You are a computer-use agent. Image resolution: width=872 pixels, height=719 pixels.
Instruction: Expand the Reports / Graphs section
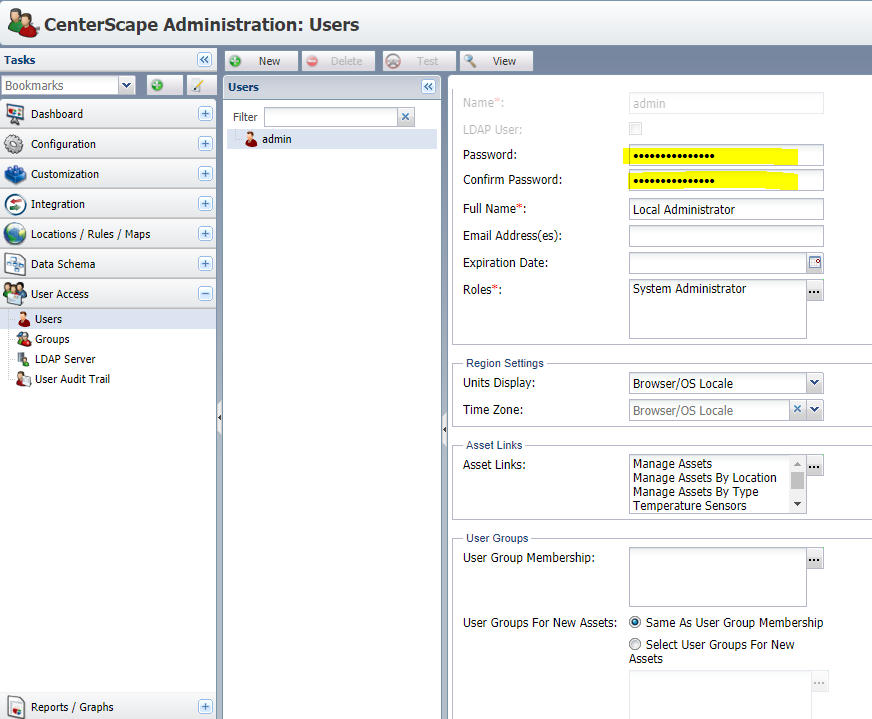pyautogui.click(x=205, y=706)
